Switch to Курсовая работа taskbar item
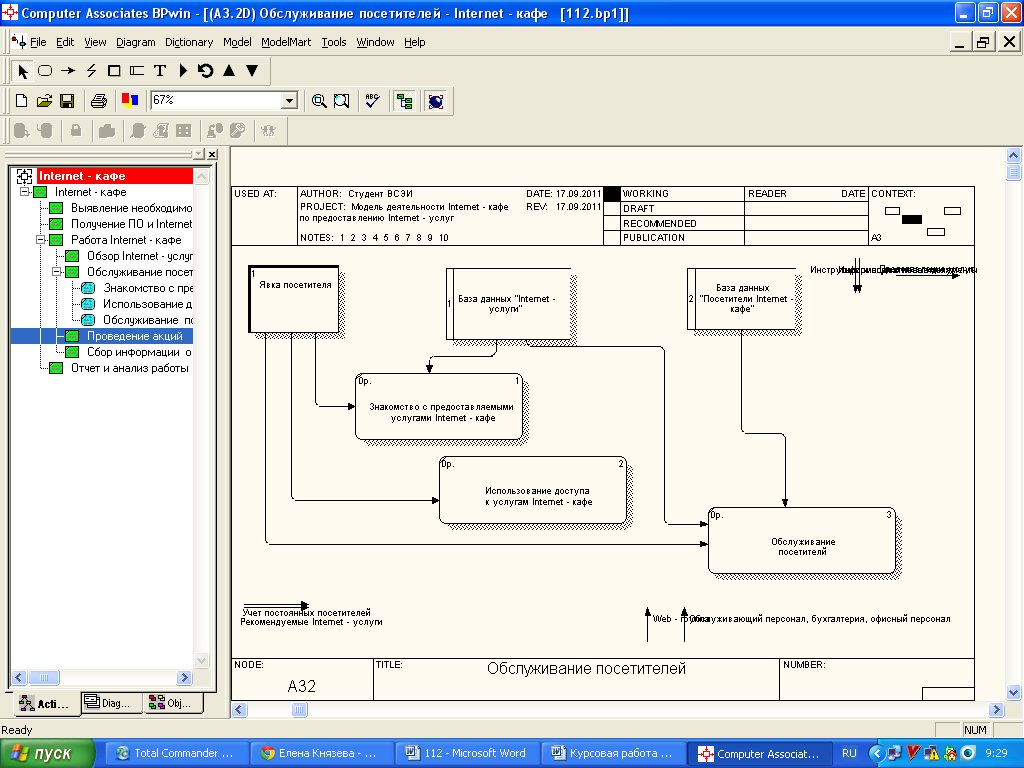This screenshot has height=768, width=1024. tap(613, 754)
